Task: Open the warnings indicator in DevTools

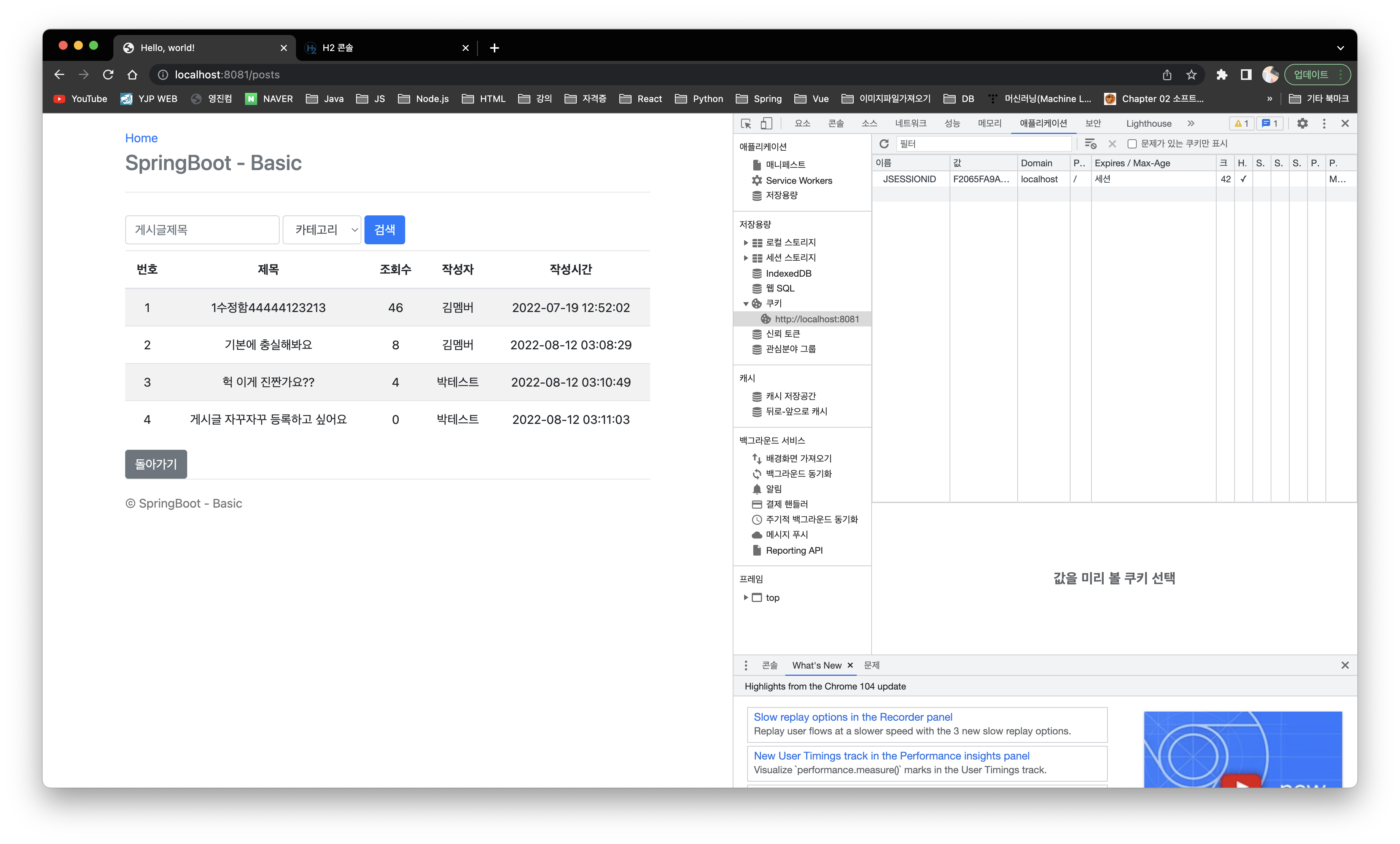Action: (x=1241, y=123)
